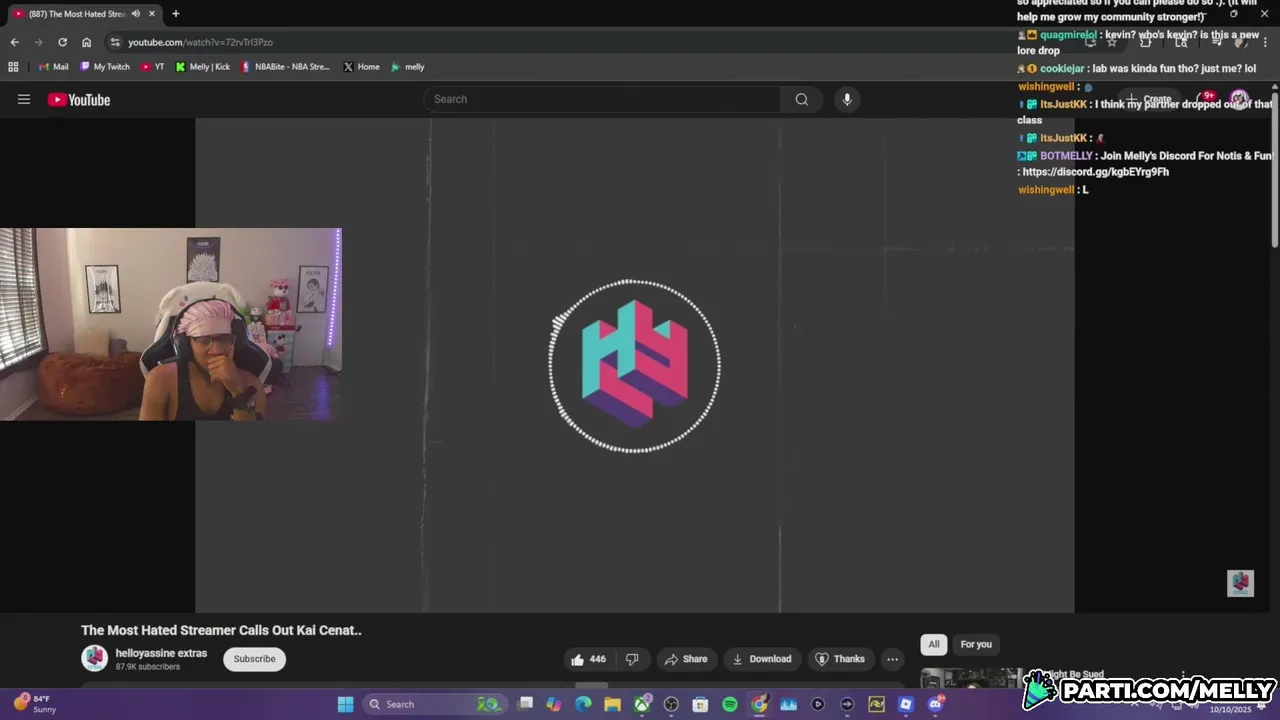Click the YouTube search input field

coord(603,99)
